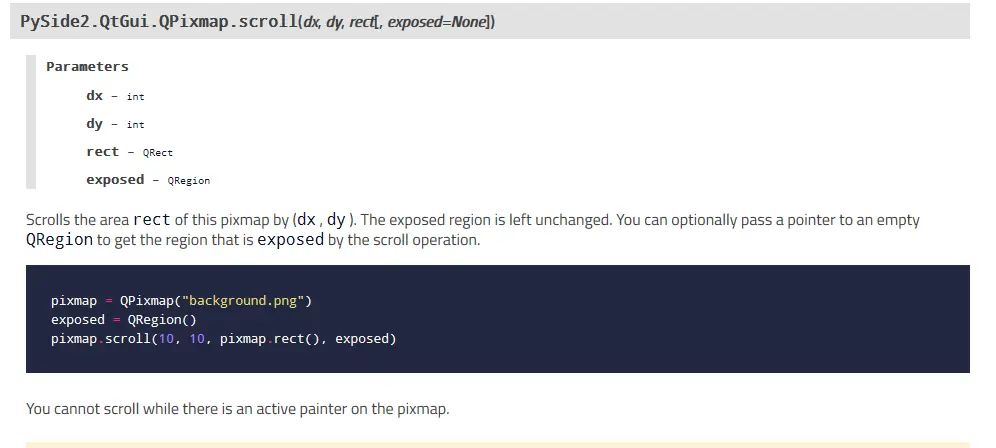Image resolution: width=996 pixels, height=448 pixels.
Task: Click the exposed parameter name in the list
Action: [x=115, y=180]
